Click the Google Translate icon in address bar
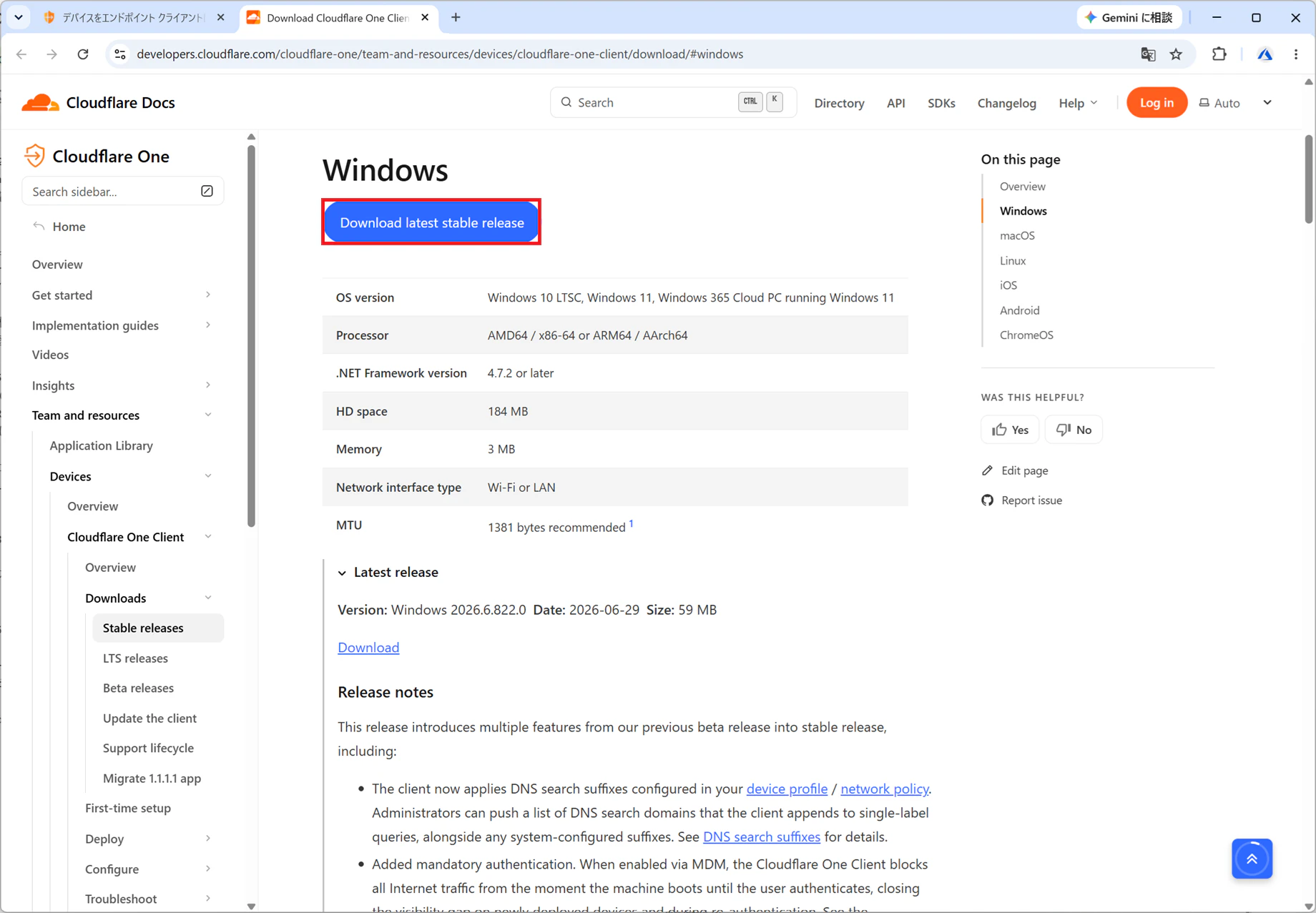The height and width of the screenshot is (913, 1316). point(1148,54)
